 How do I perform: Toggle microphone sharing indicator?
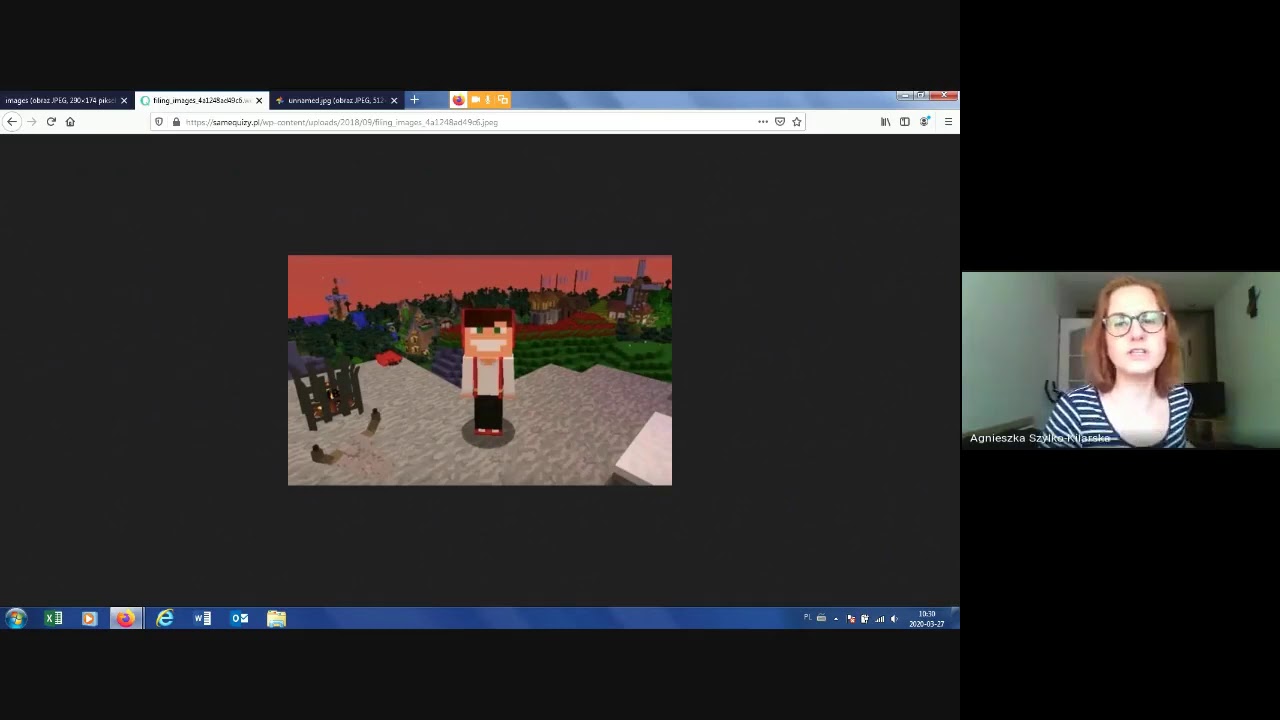point(488,100)
